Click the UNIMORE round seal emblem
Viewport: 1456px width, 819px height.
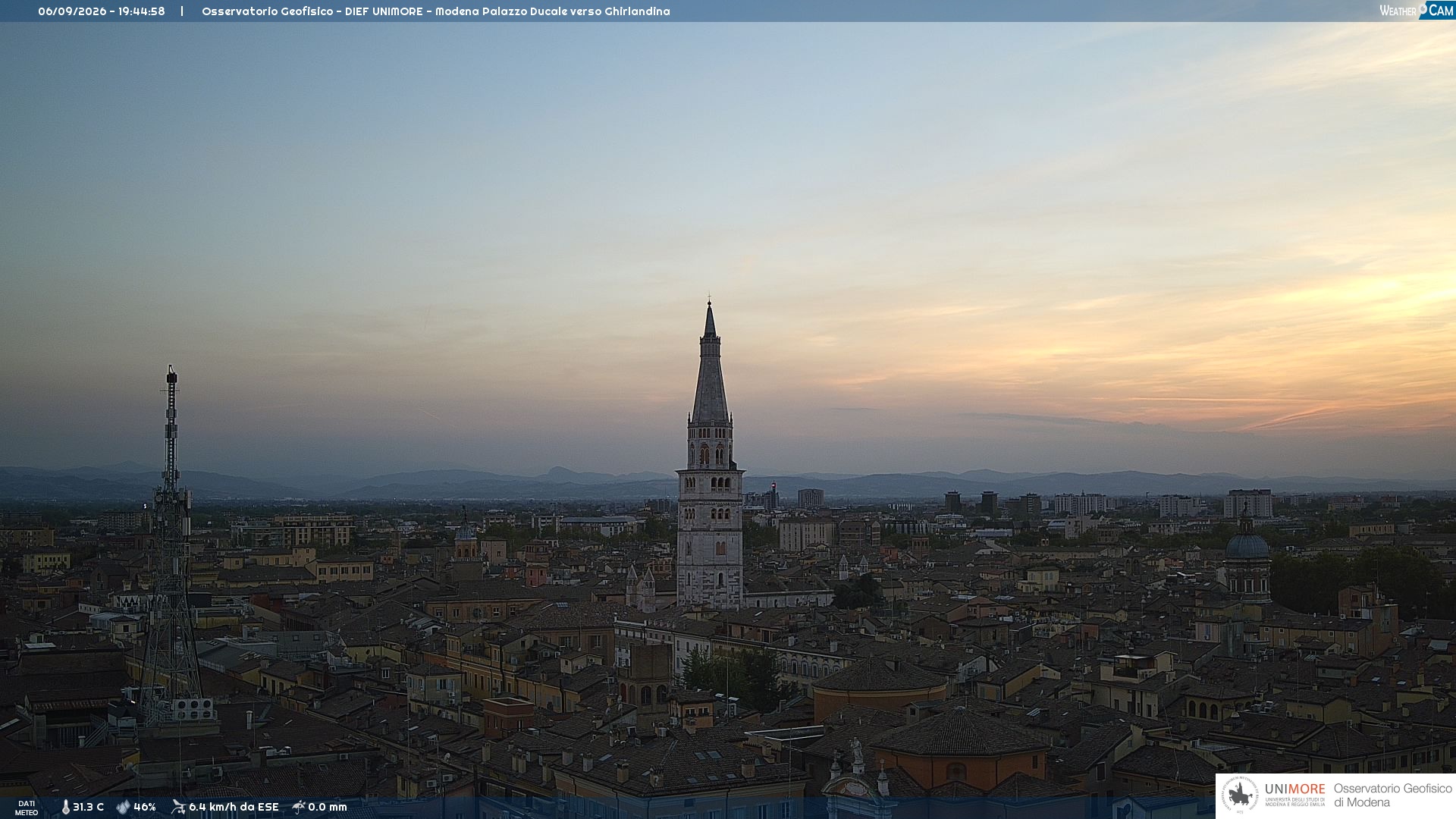(x=1240, y=795)
